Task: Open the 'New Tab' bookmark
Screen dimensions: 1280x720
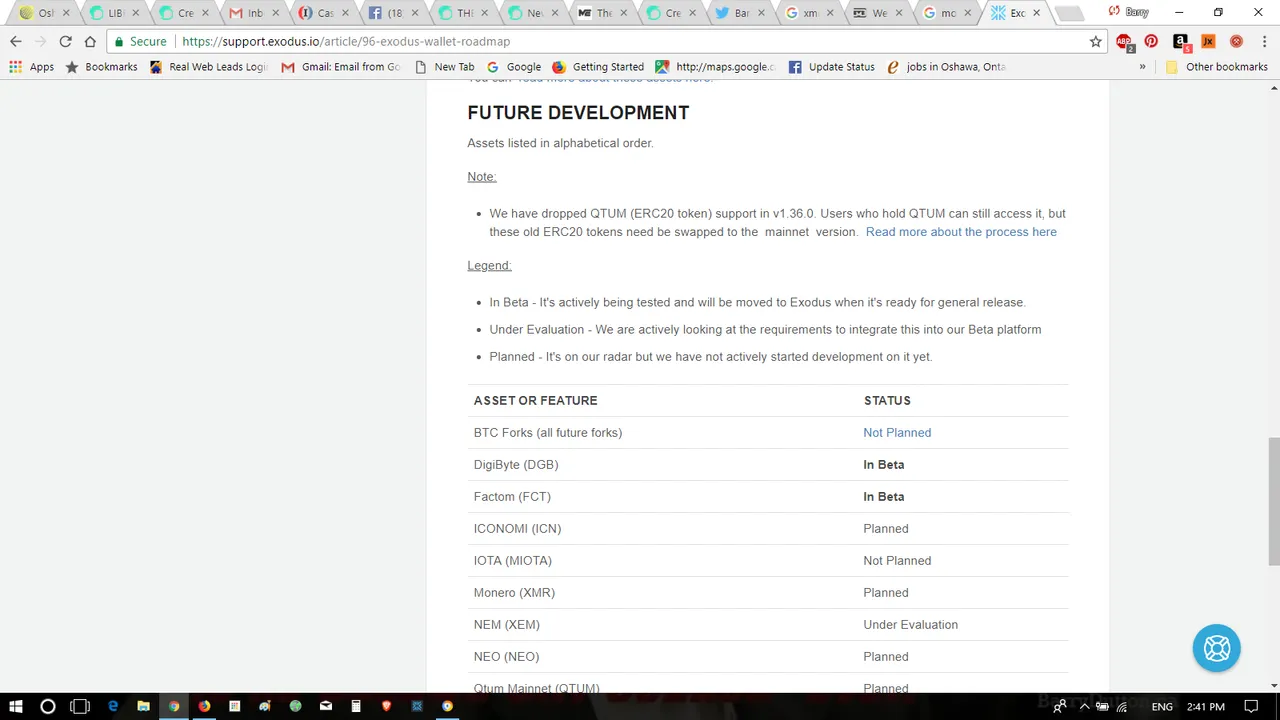Action: [444, 67]
